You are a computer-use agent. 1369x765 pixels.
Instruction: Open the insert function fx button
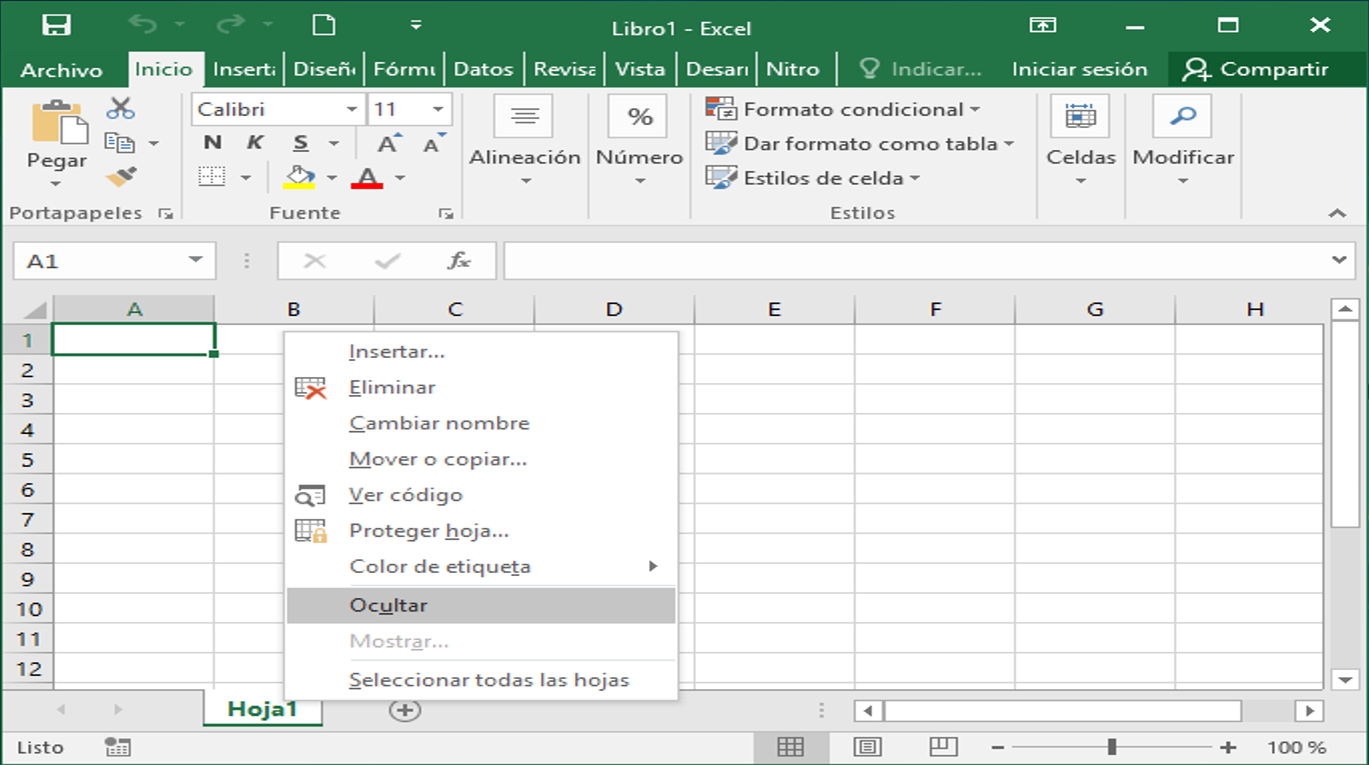459,261
